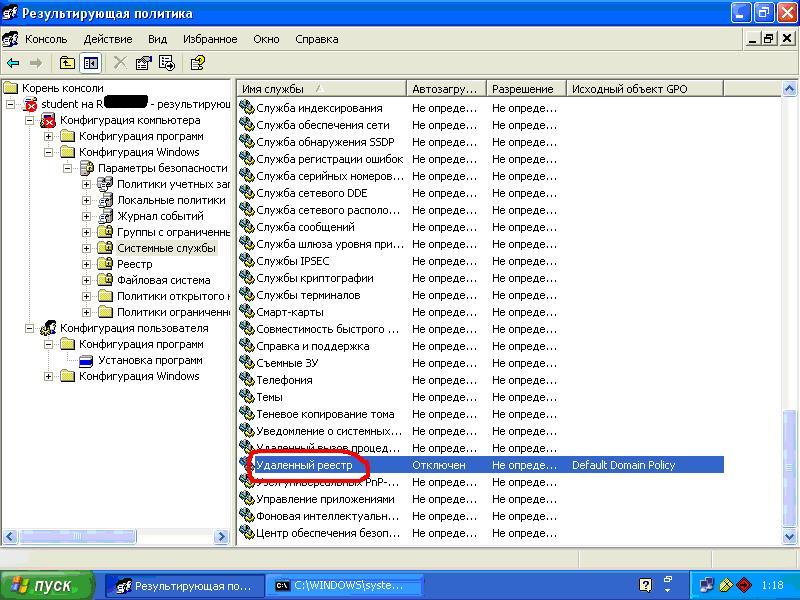
Task: Select Группы с ограниченным доступом tree item
Action: point(173,232)
